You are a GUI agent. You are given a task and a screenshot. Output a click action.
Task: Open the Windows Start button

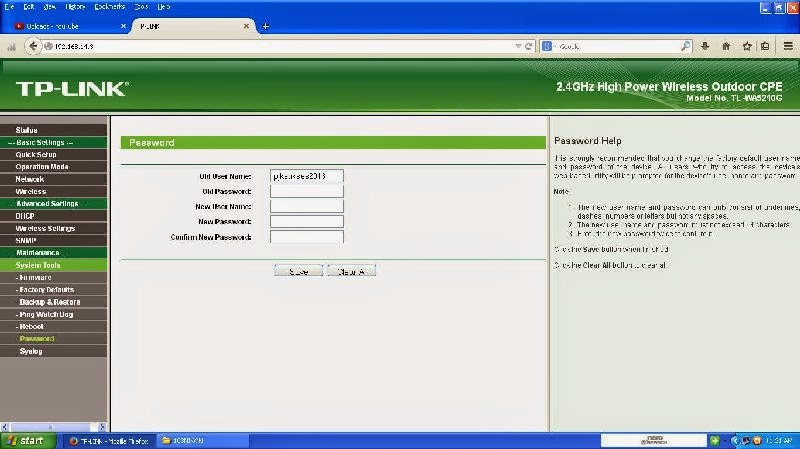[28, 441]
